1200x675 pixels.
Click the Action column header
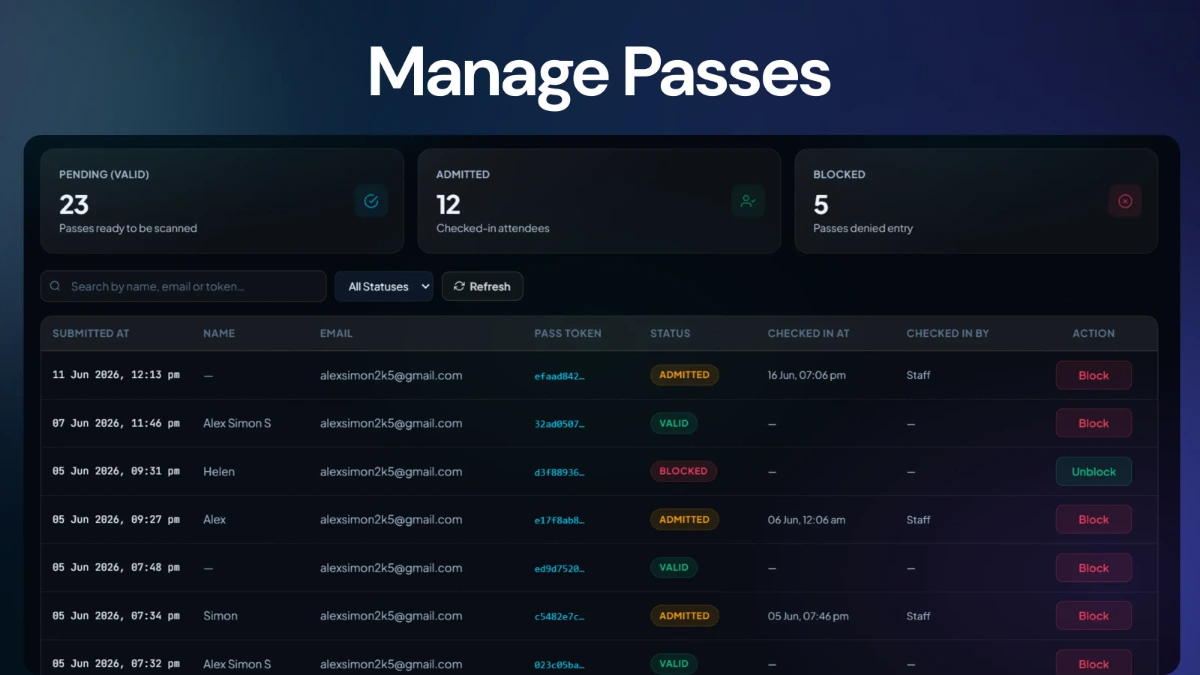(x=1094, y=333)
